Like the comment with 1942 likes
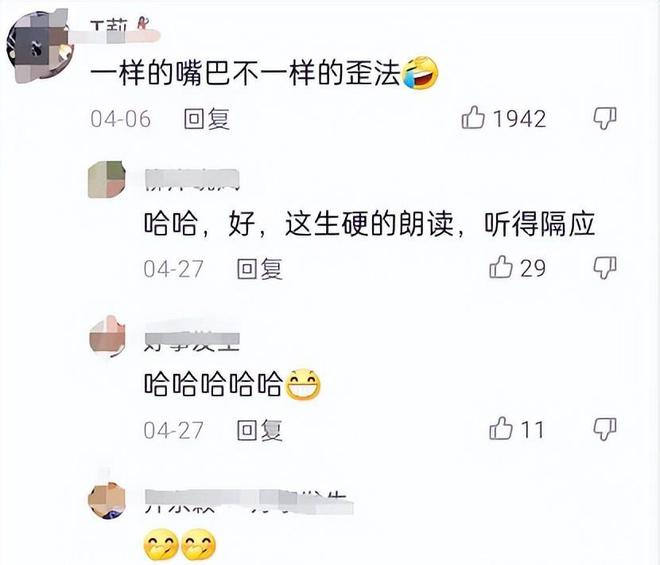 [x=474, y=117]
